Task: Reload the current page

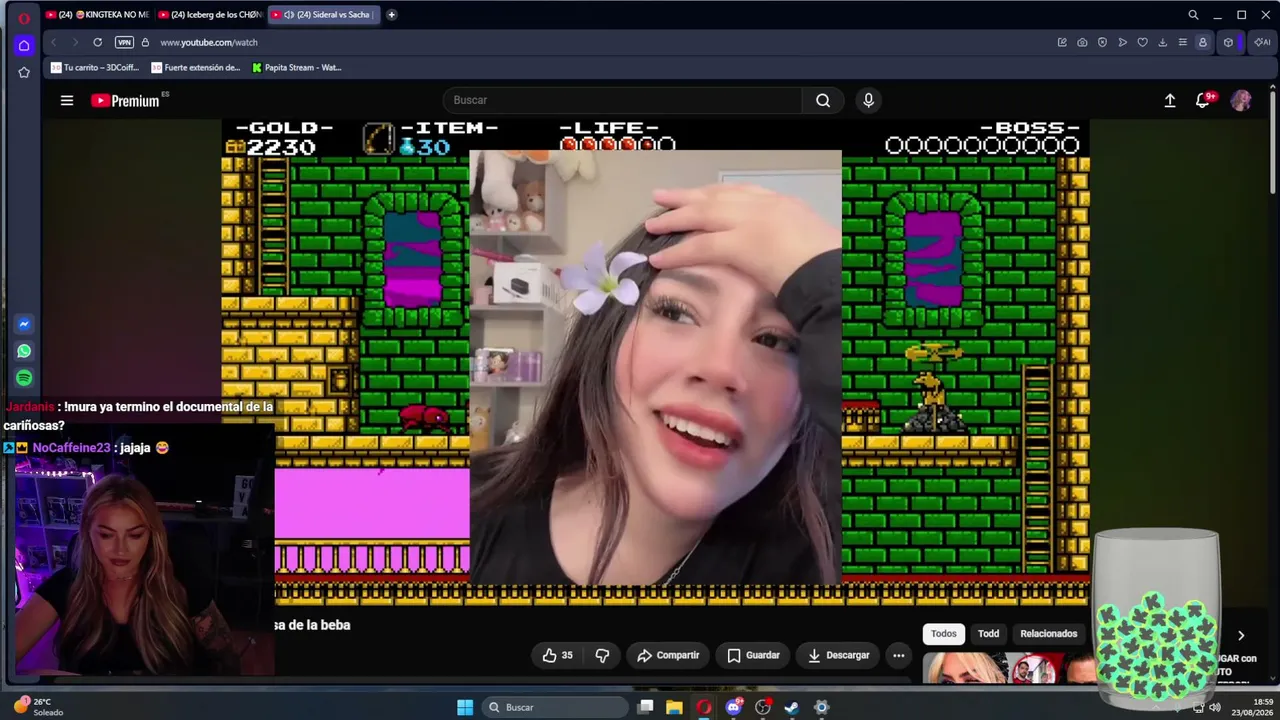Action: [97, 42]
